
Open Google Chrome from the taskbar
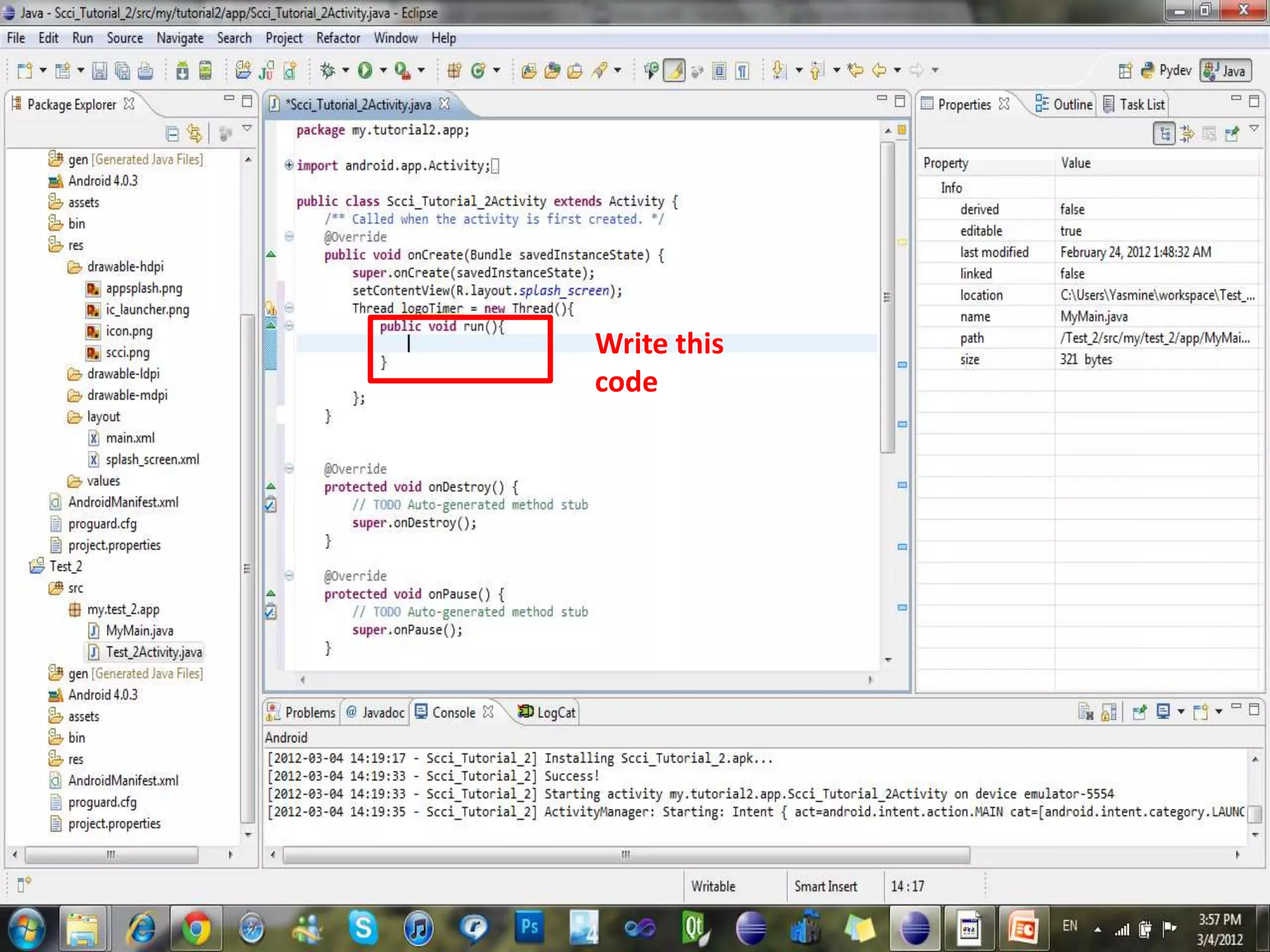pyautogui.click(x=196, y=928)
